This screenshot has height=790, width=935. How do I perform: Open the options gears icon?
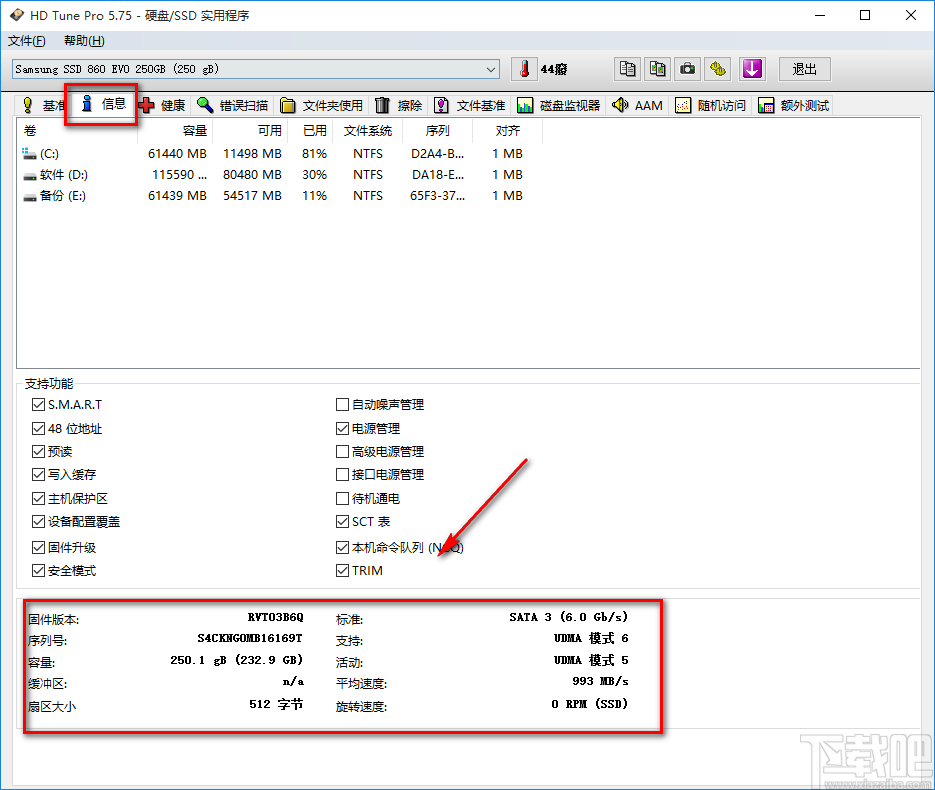717,69
